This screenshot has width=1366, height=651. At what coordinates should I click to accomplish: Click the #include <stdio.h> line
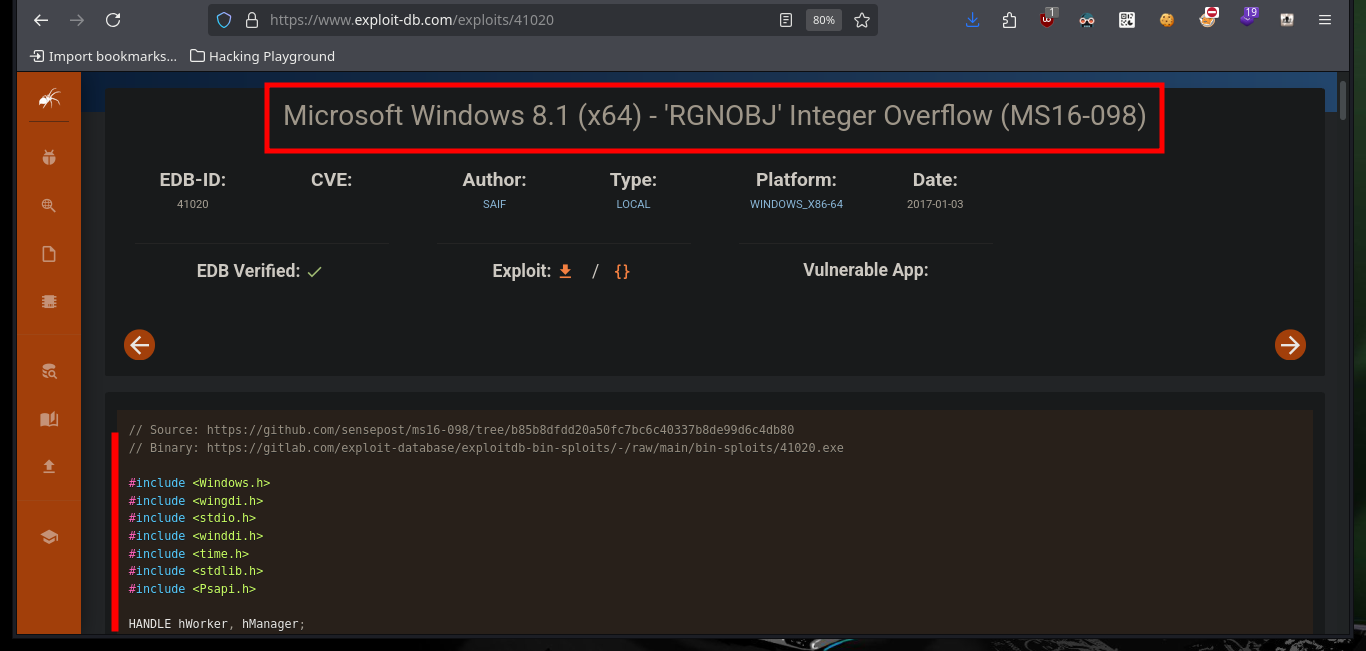pos(192,518)
